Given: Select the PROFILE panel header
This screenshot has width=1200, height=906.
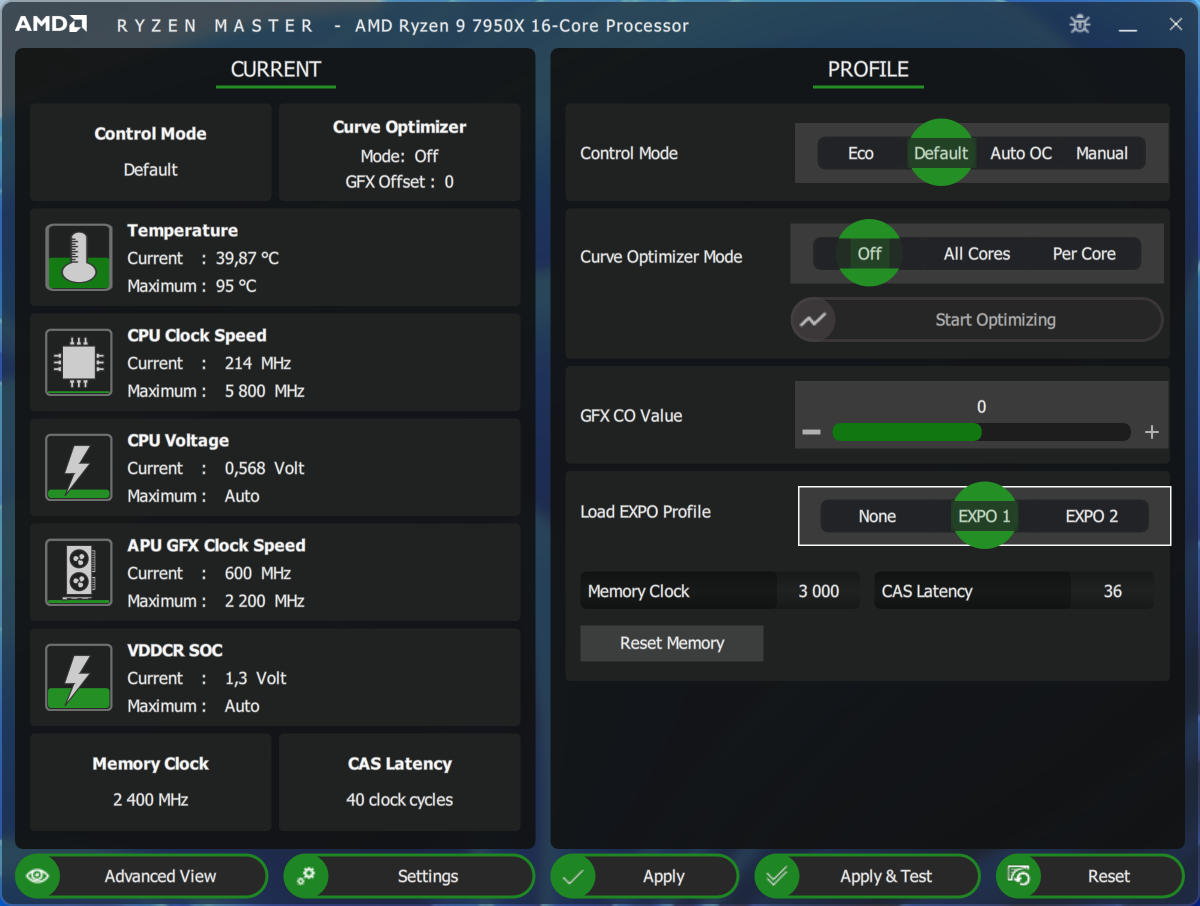Looking at the screenshot, I should click(x=868, y=69).
